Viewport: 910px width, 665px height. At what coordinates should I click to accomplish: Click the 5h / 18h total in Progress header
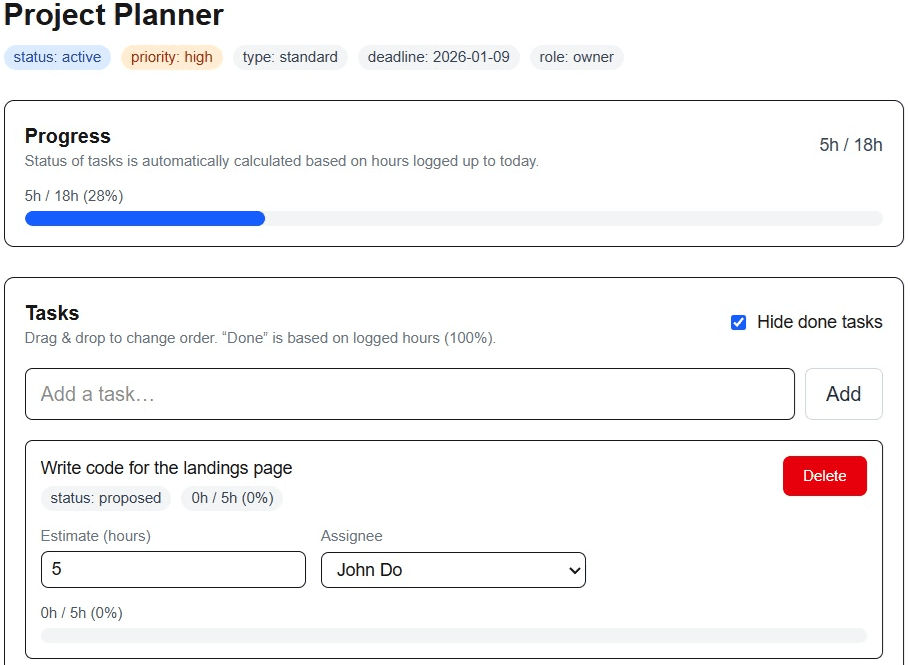pyautogui.click(x=850, y=145)
